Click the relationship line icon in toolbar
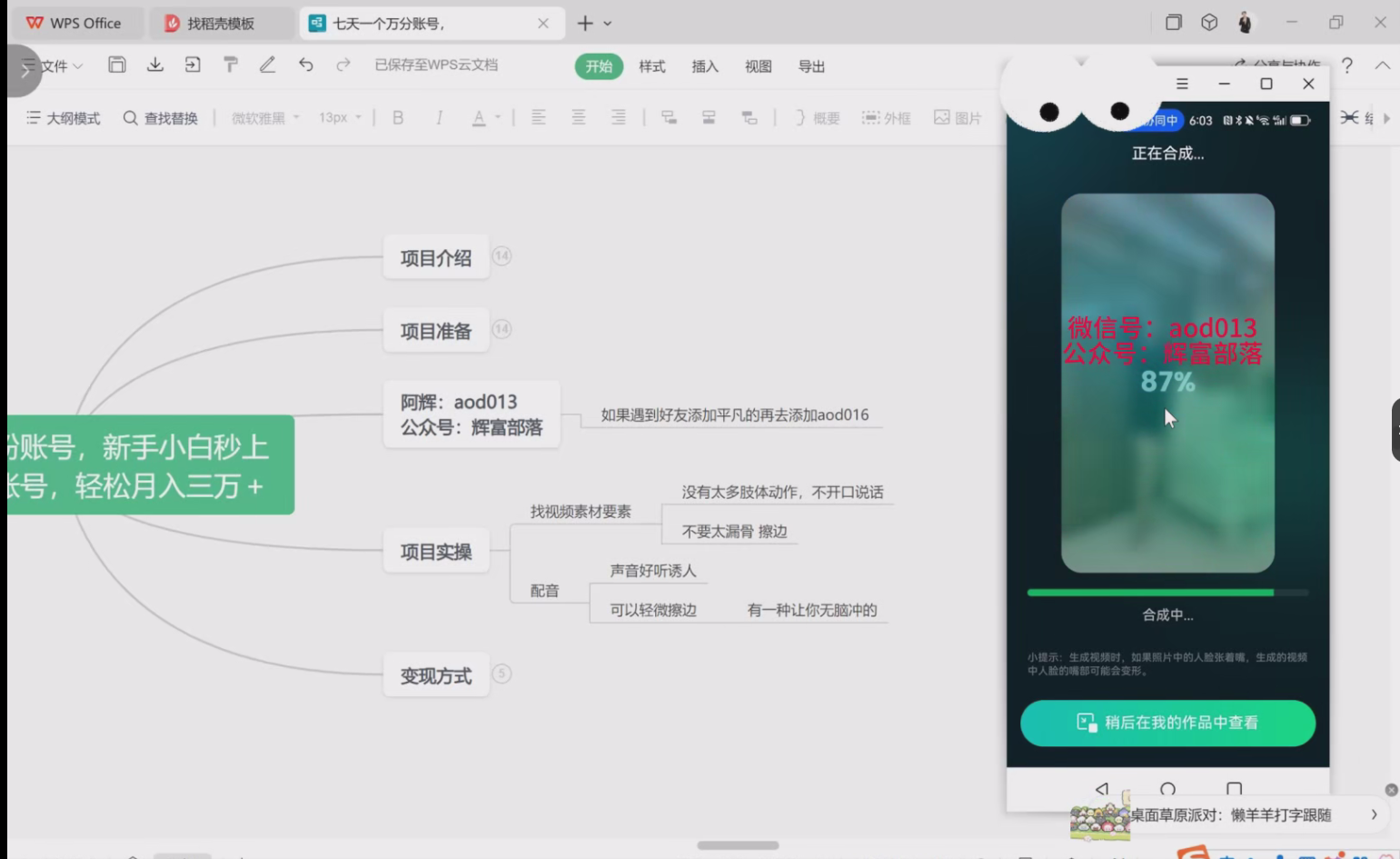Screen dimensions: 1400x859 point(1350,117)
